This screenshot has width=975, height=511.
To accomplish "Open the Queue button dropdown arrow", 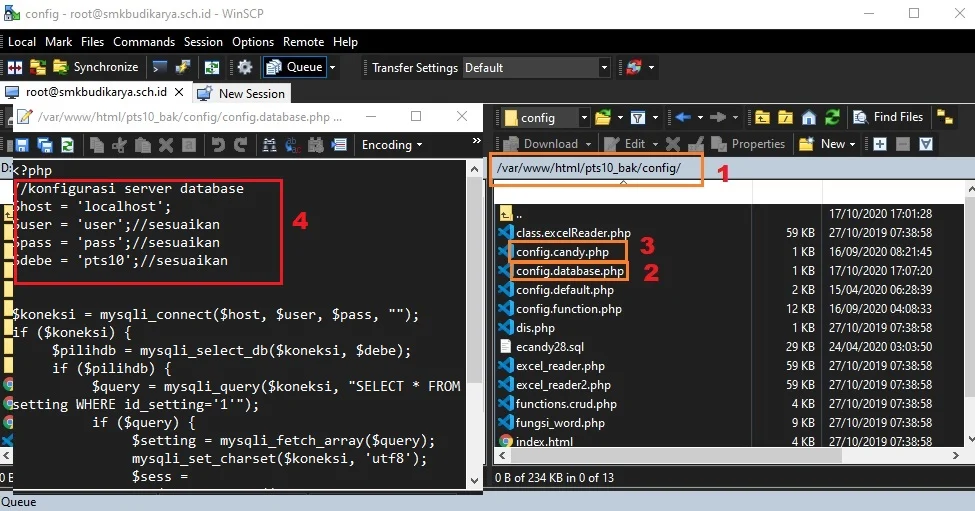I will 332,67.
